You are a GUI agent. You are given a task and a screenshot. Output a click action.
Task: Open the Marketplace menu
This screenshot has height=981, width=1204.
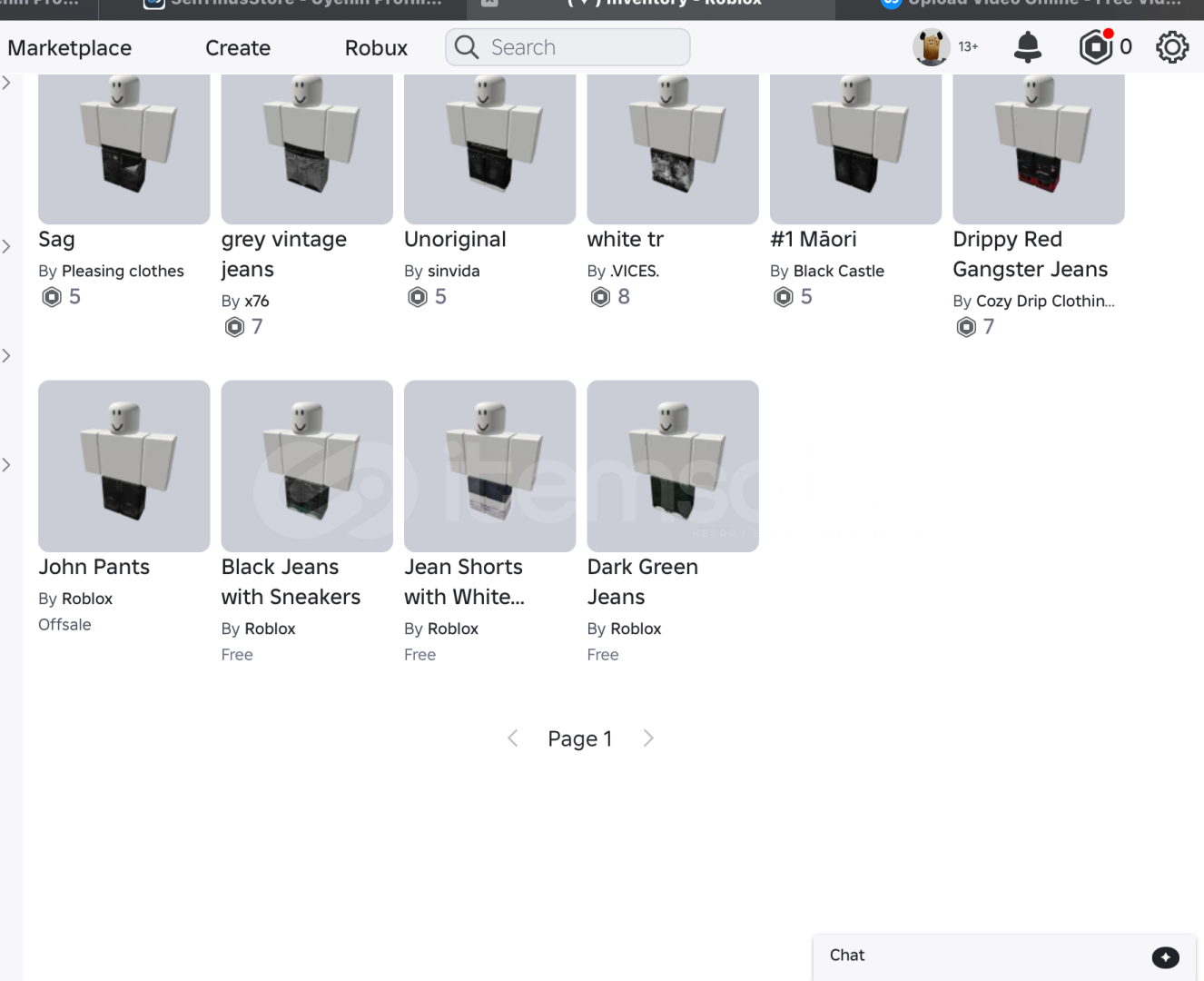(x=70, y=48)
